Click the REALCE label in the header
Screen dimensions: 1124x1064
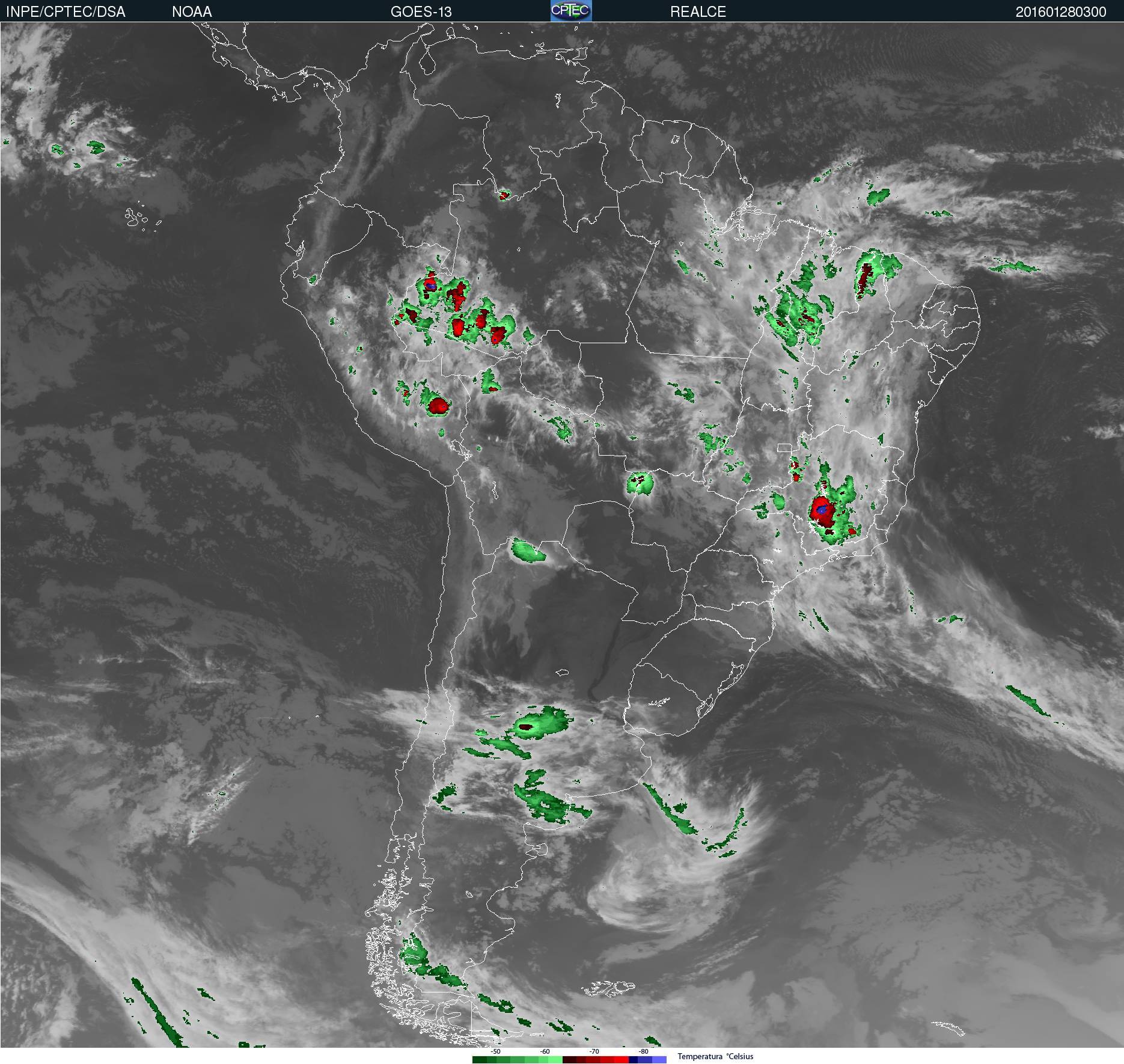pyautogui.click(x=698, y=12)
